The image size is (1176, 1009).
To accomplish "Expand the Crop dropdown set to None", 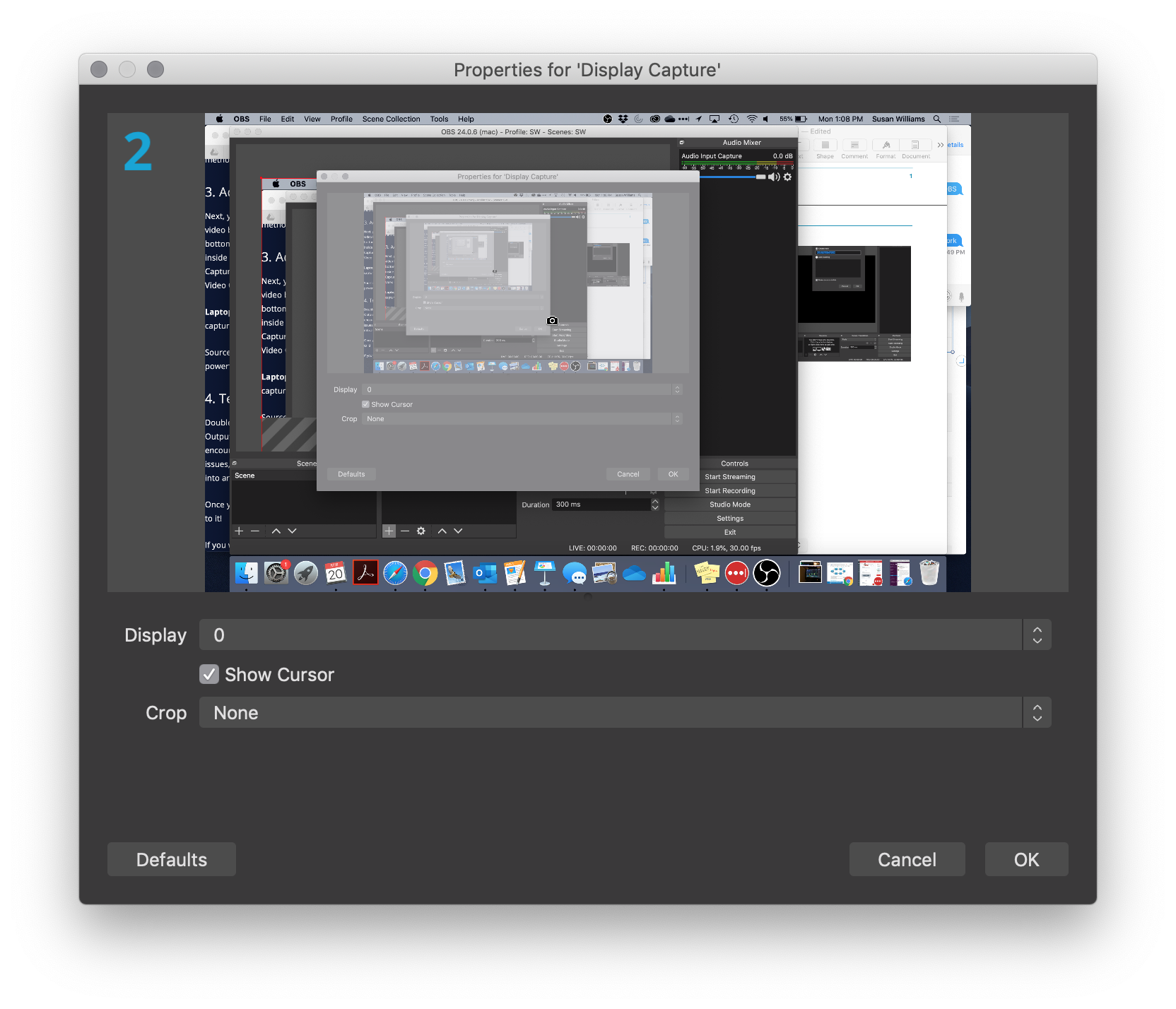I will pyautogui.click(x=625, y=712).
